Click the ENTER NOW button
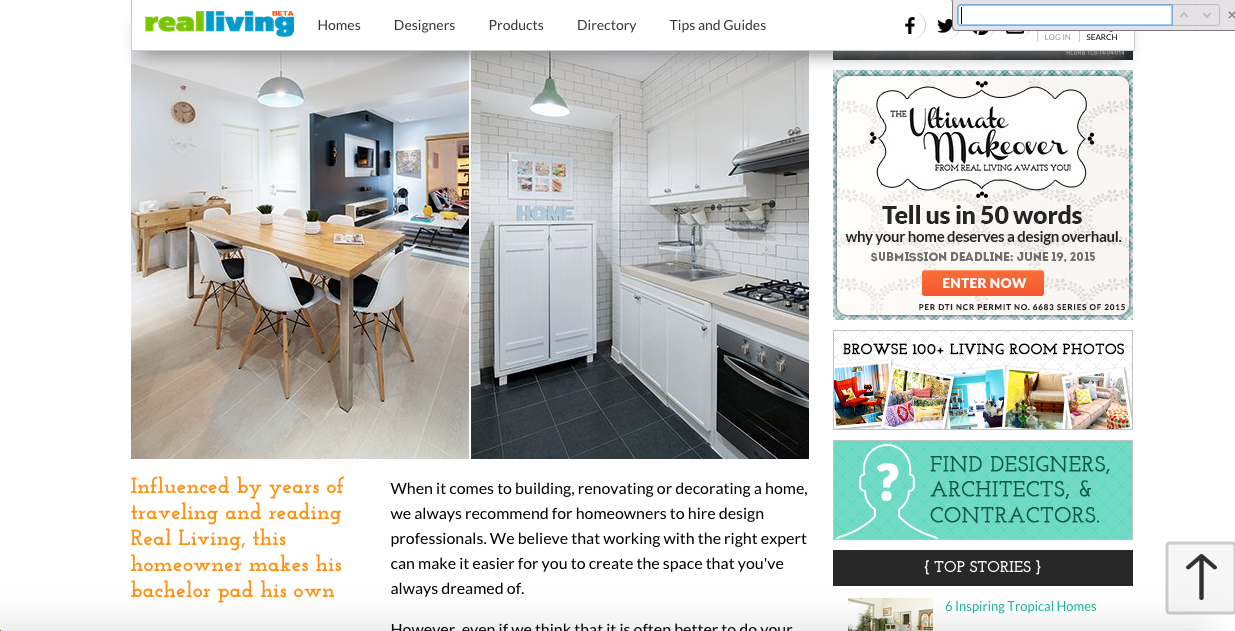The height and width of the screenshot is (631, 1235). (x=983, y=283)
